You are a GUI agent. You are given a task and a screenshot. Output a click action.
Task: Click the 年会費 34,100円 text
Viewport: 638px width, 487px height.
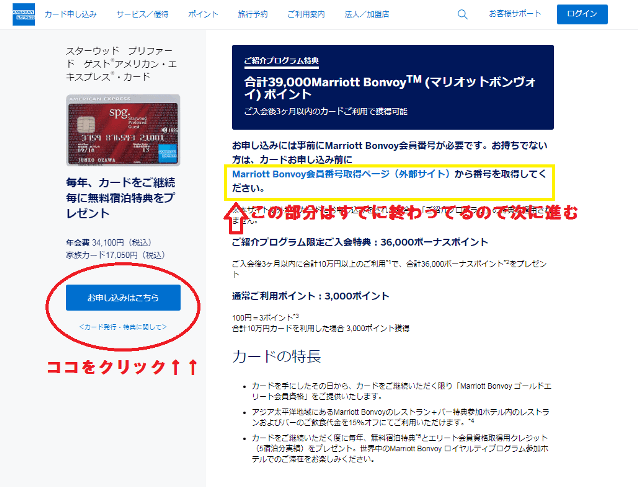coord(109,242)
